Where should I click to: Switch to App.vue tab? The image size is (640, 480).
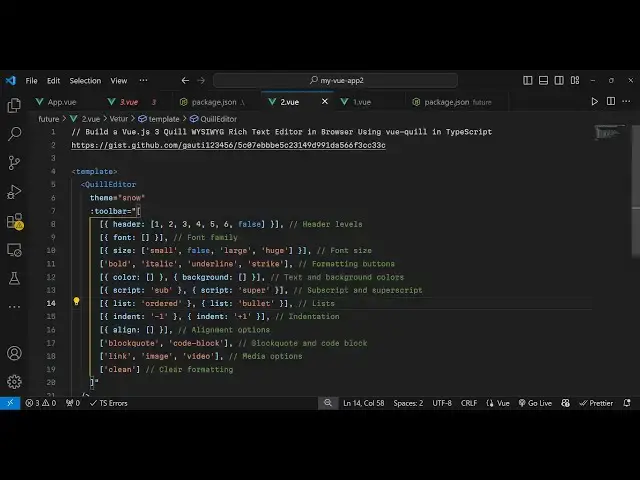pos(62,102)
